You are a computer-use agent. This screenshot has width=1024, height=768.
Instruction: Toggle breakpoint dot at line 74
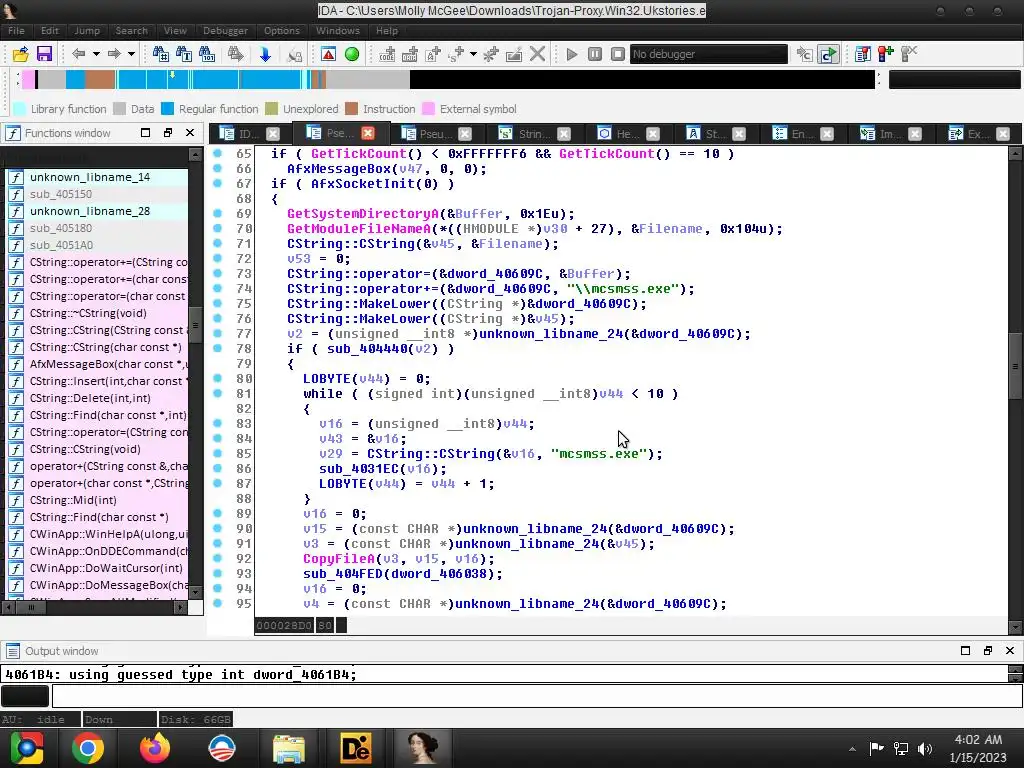[217, 289]
